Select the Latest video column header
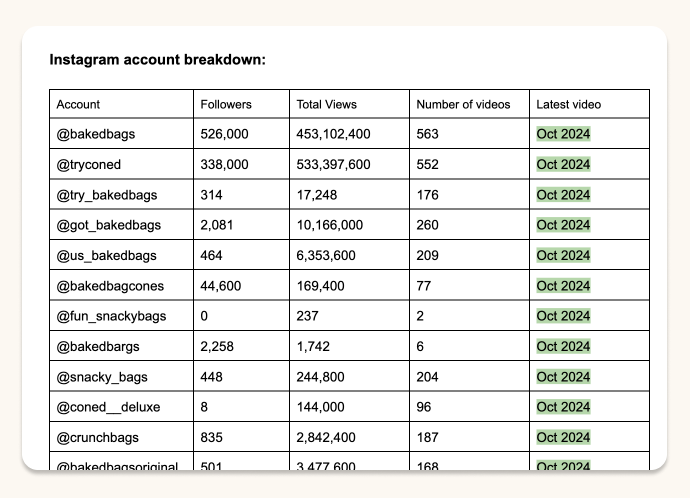The height and width of the screenshot is (498, 690). (568, 104)
